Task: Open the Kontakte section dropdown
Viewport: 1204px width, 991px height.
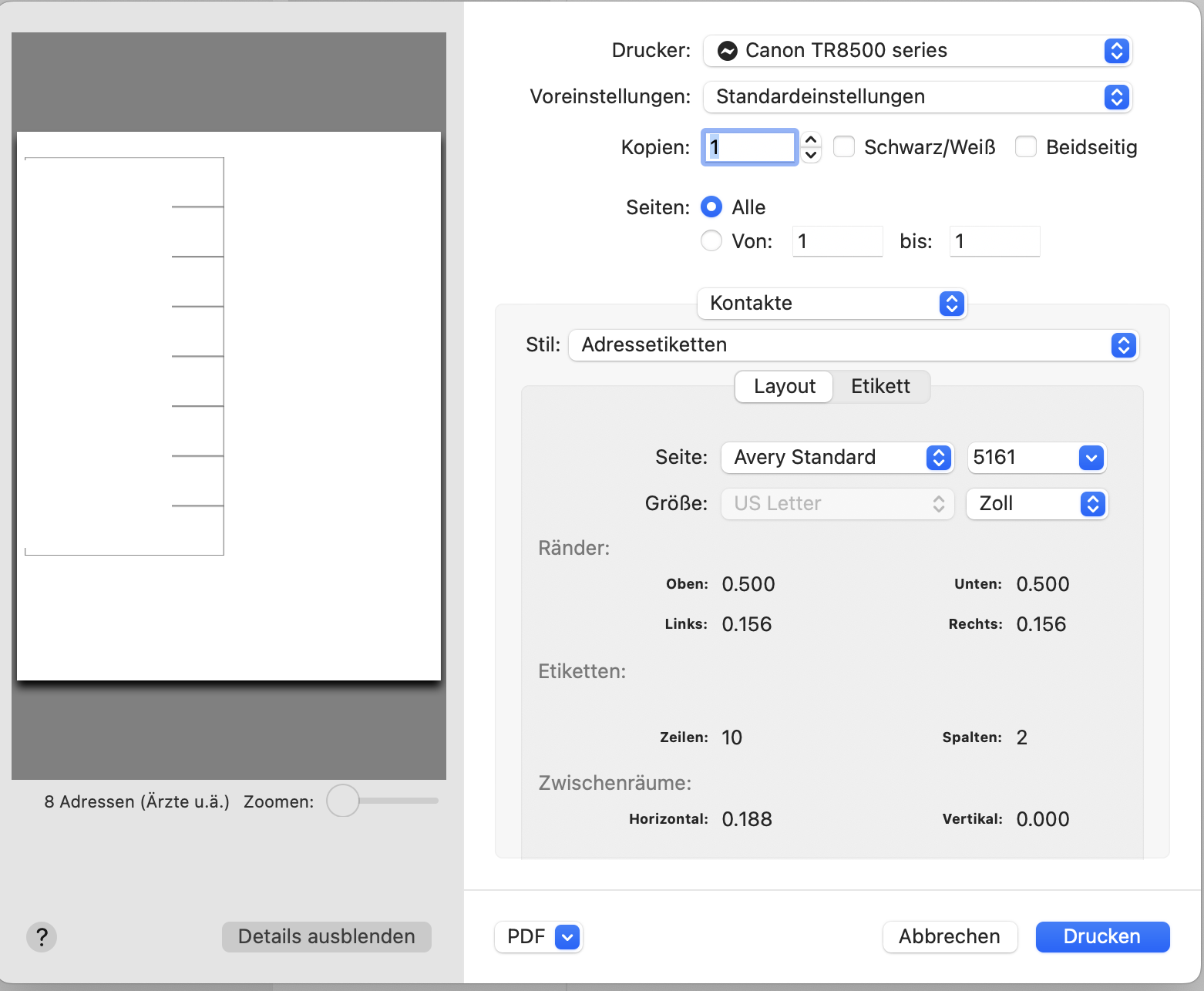Action: 832,304
